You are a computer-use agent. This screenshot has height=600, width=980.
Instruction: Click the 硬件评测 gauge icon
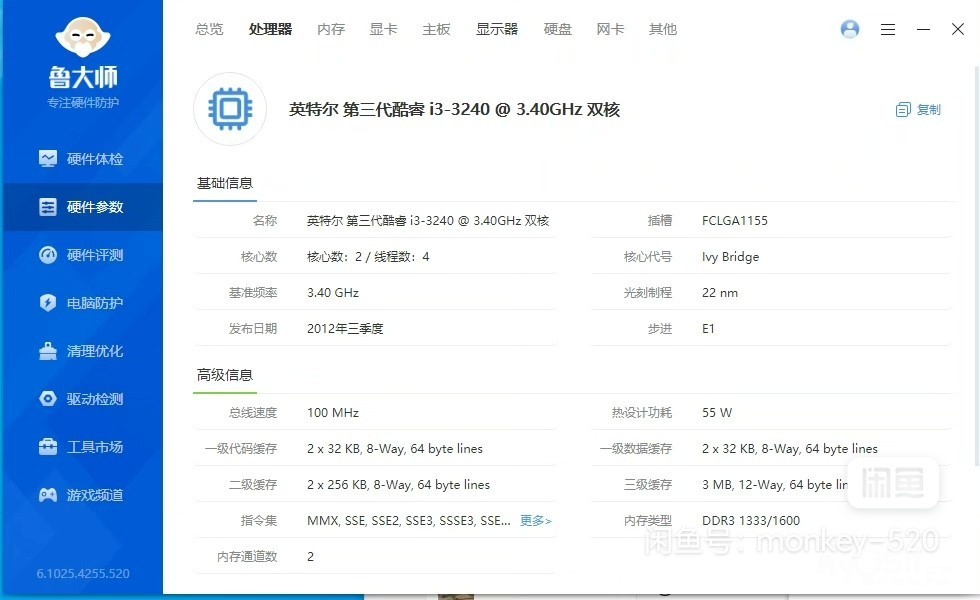(x=48, y=255)
